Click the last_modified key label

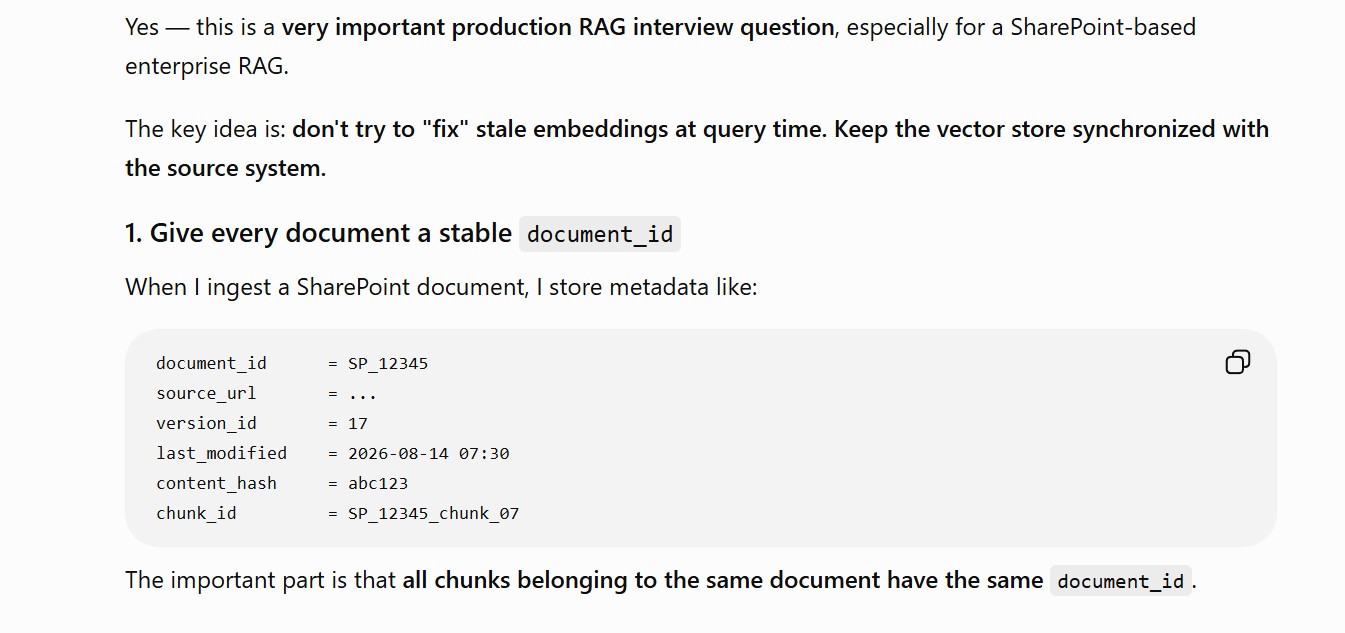221,454
